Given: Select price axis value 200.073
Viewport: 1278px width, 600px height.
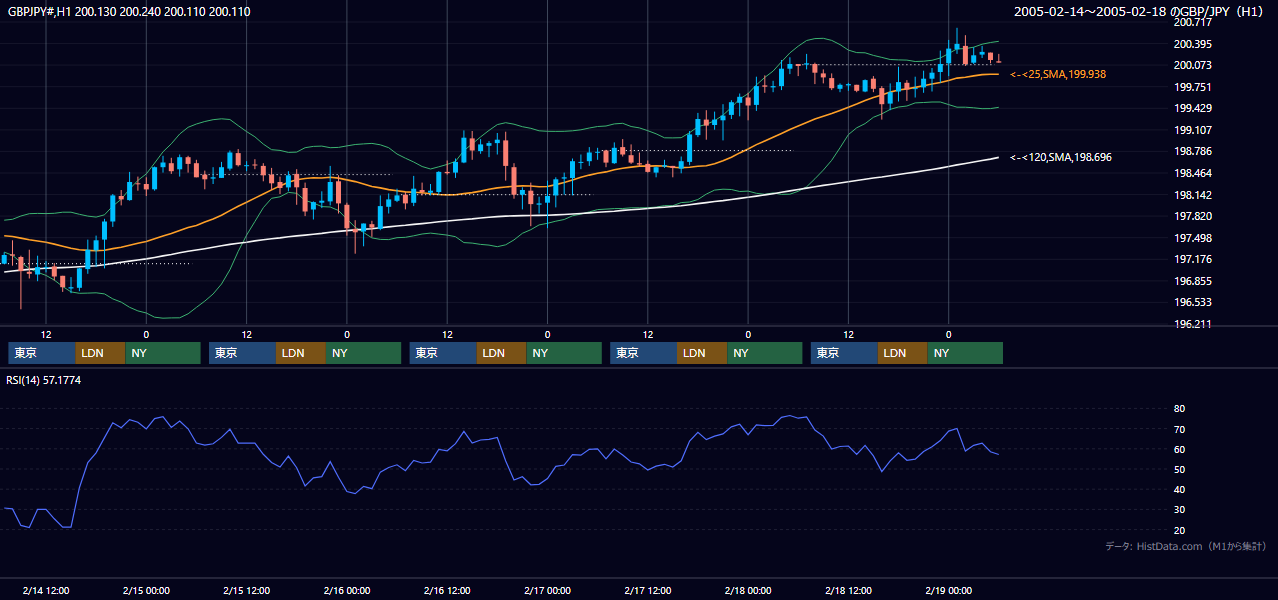Looking at the screenshot, I should pos(1192,65).
